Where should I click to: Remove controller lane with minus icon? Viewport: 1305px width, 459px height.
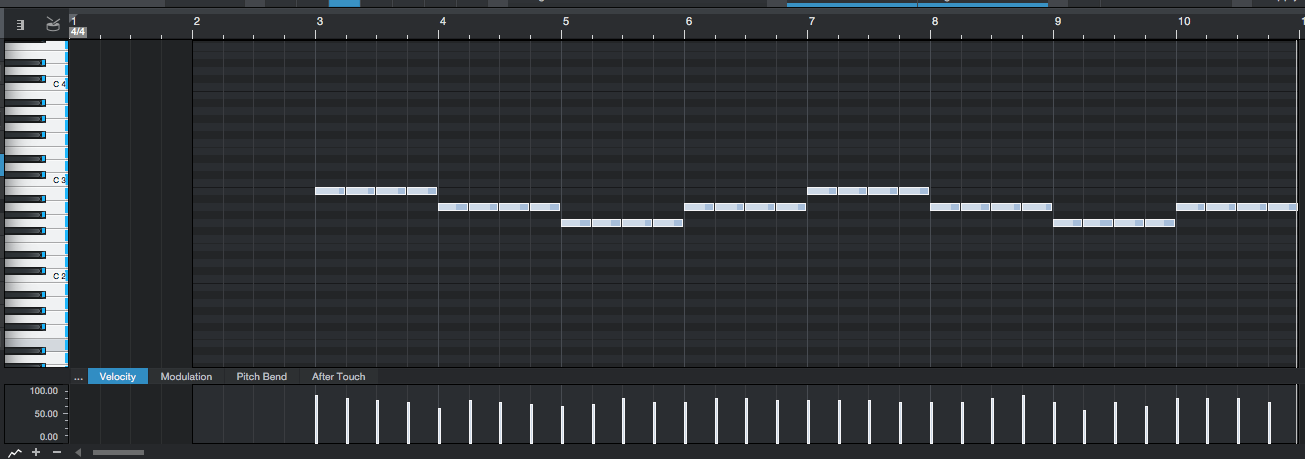tap(56, 452)
